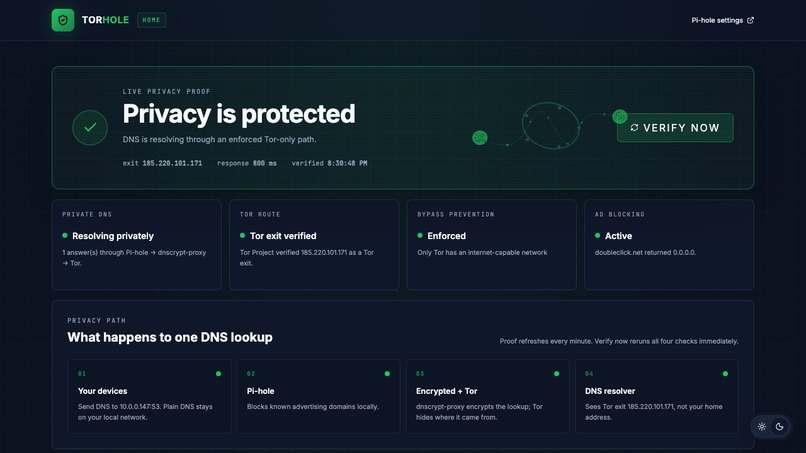Click the central Tor circuit ellipse graphic

click(551, 126)
